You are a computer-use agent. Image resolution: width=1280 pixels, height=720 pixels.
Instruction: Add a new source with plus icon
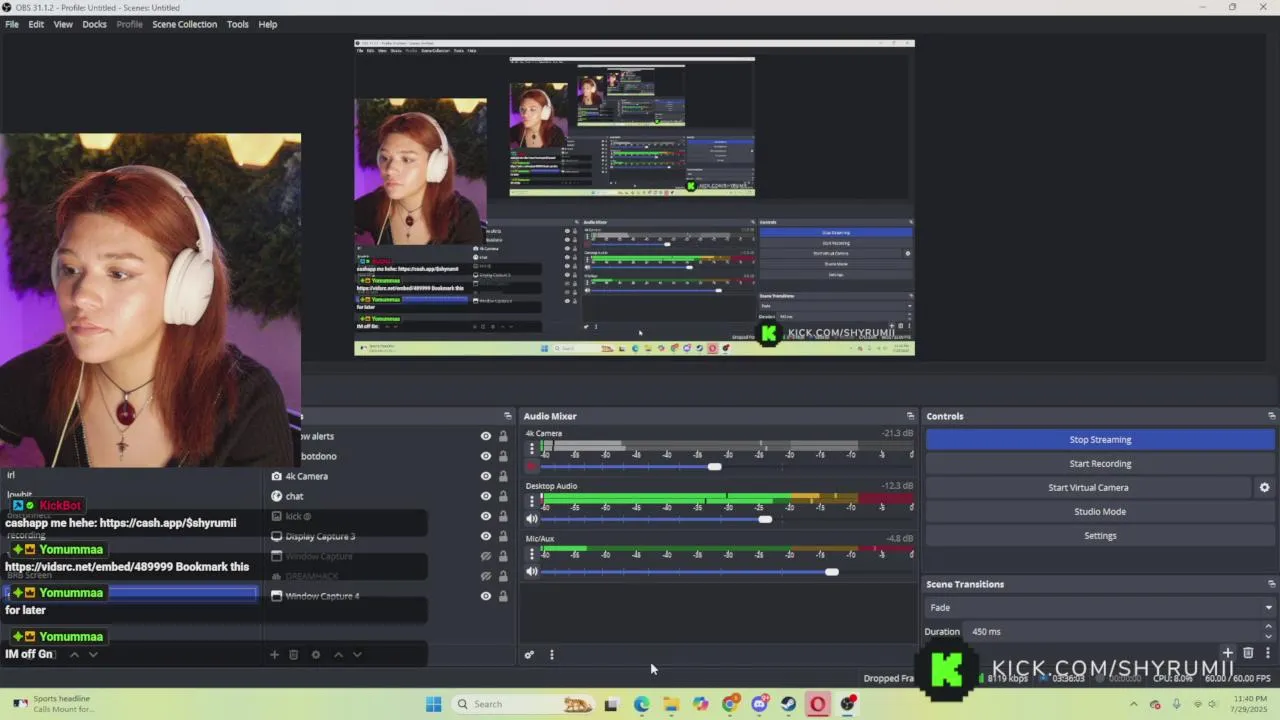point(274,655)
